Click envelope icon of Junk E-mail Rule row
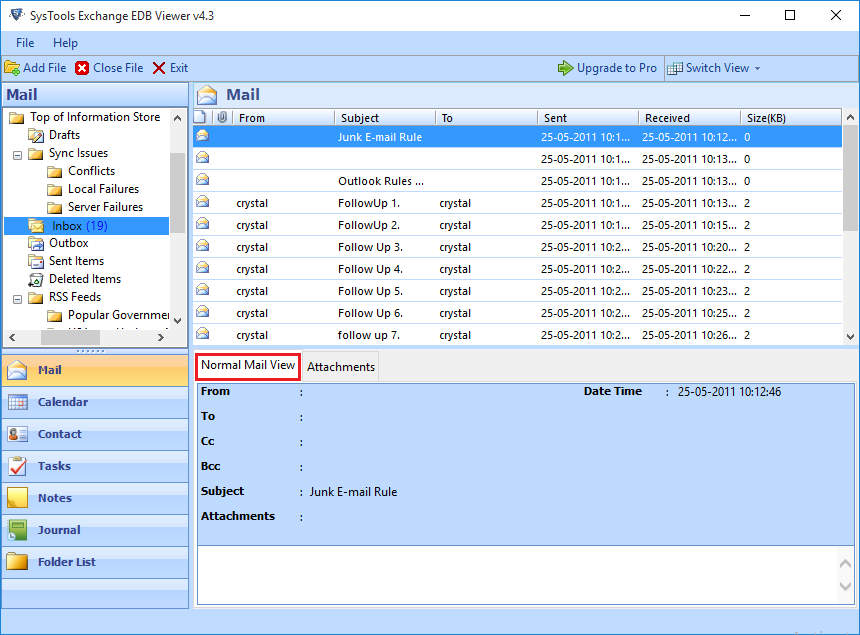This screenshot has width=860, height=635. click(203, 135)
